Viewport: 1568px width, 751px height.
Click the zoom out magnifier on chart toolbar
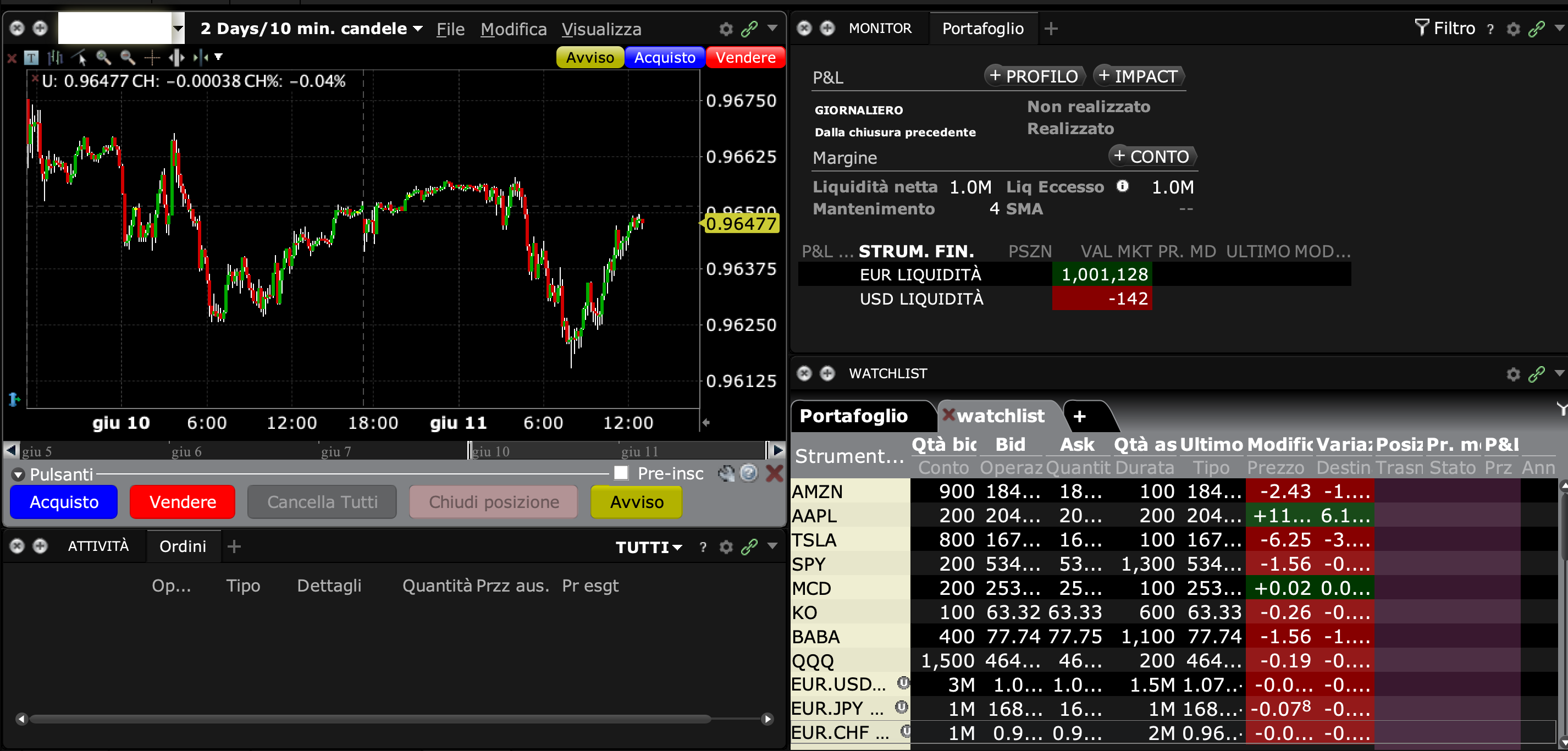pos(127,58)
